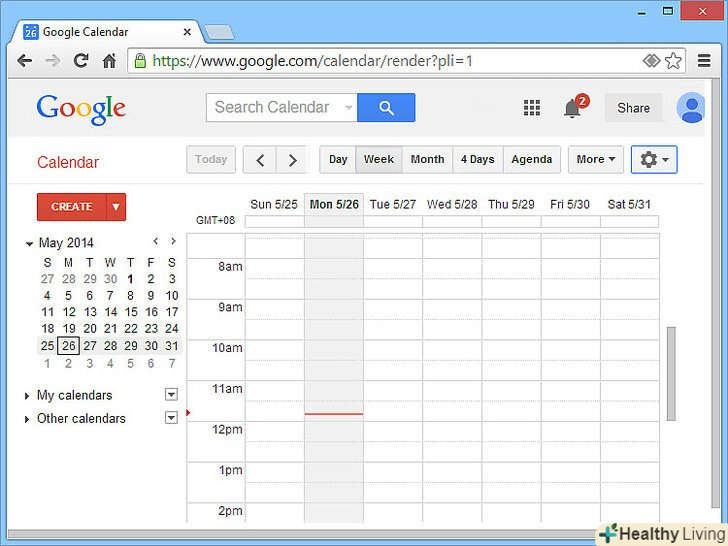Select May 20 in mini calendar
Image resolution: width=728 pixels, height=546 pixels.
90,329
